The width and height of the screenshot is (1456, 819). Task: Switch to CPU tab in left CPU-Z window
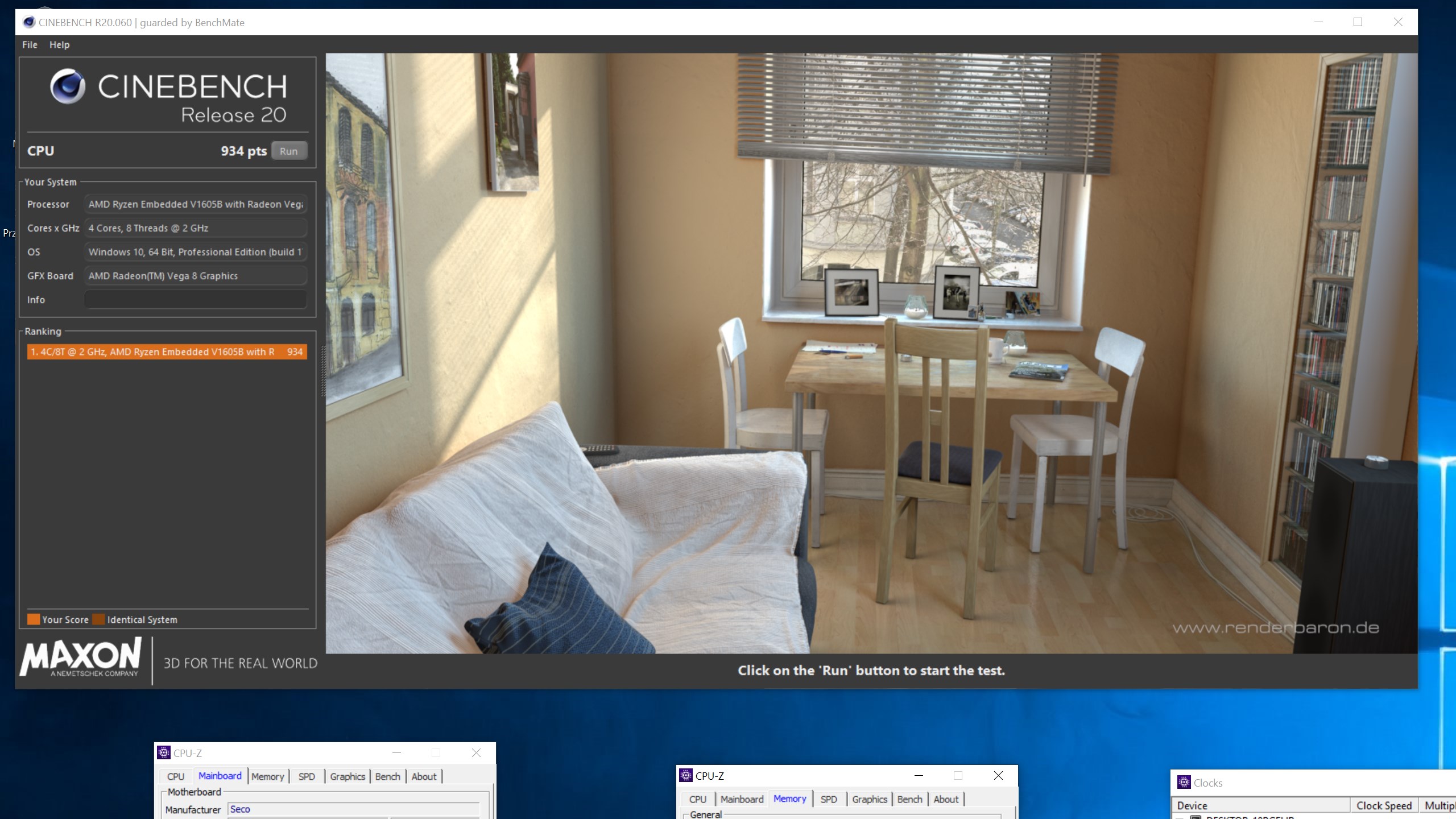176,777
